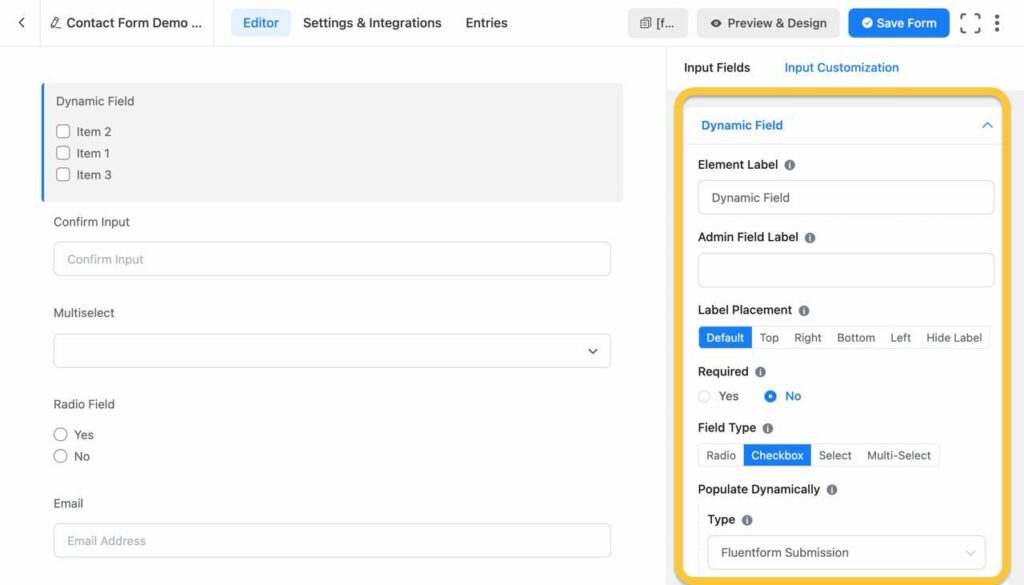This screenshot has width=1024, height=585.
Task: Click the Label Placement info icon
Action: (x=804, y=311)
